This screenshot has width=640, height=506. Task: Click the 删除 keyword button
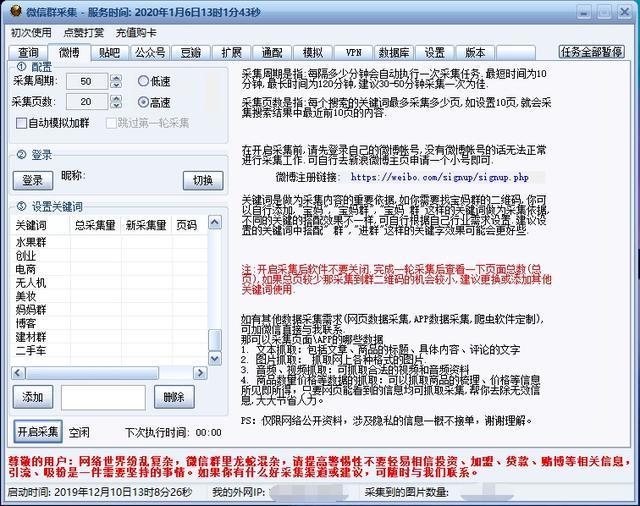point(174,397)
